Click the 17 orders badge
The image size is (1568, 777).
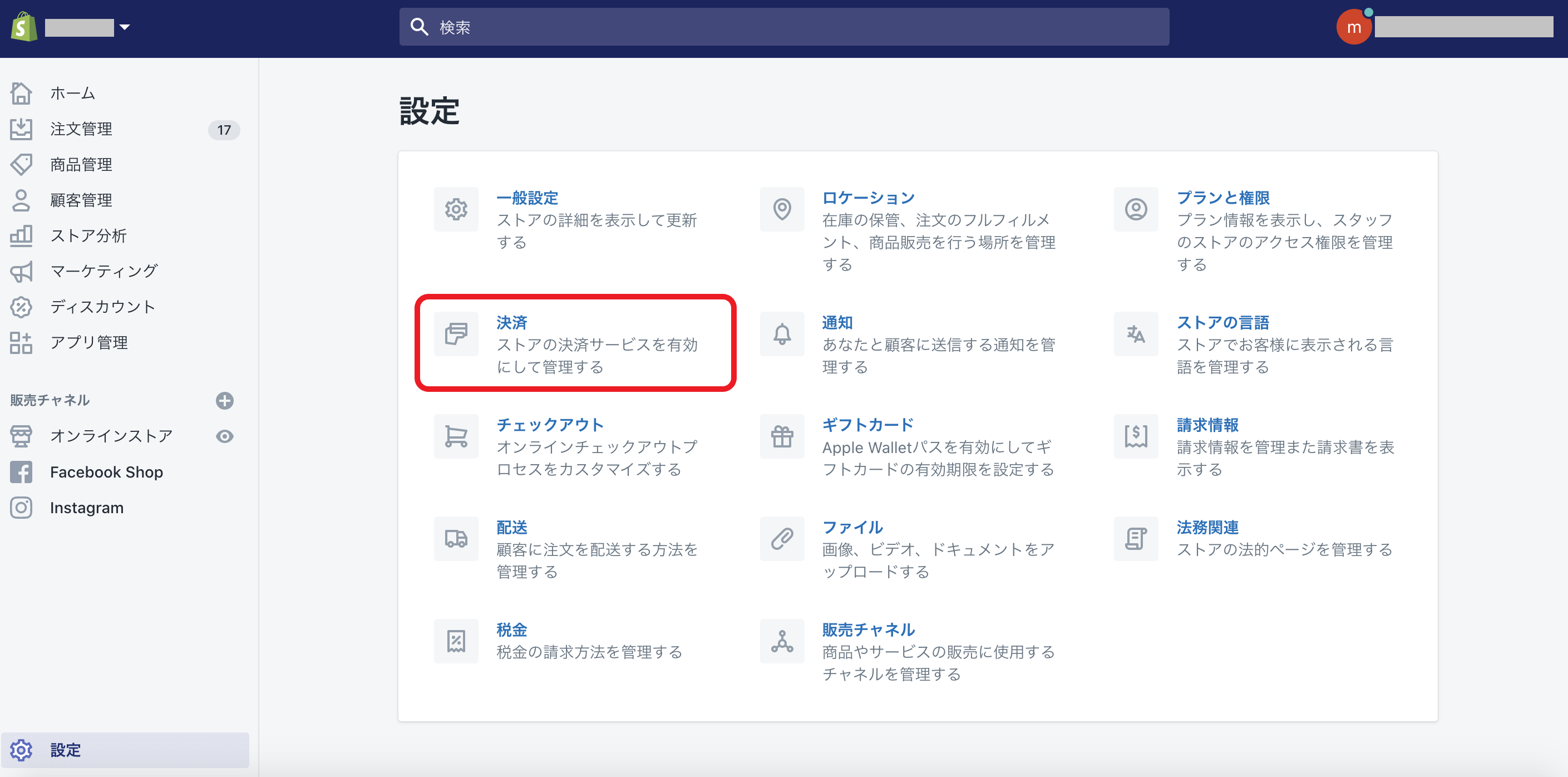pyautogui.click(x=224, y=130)
